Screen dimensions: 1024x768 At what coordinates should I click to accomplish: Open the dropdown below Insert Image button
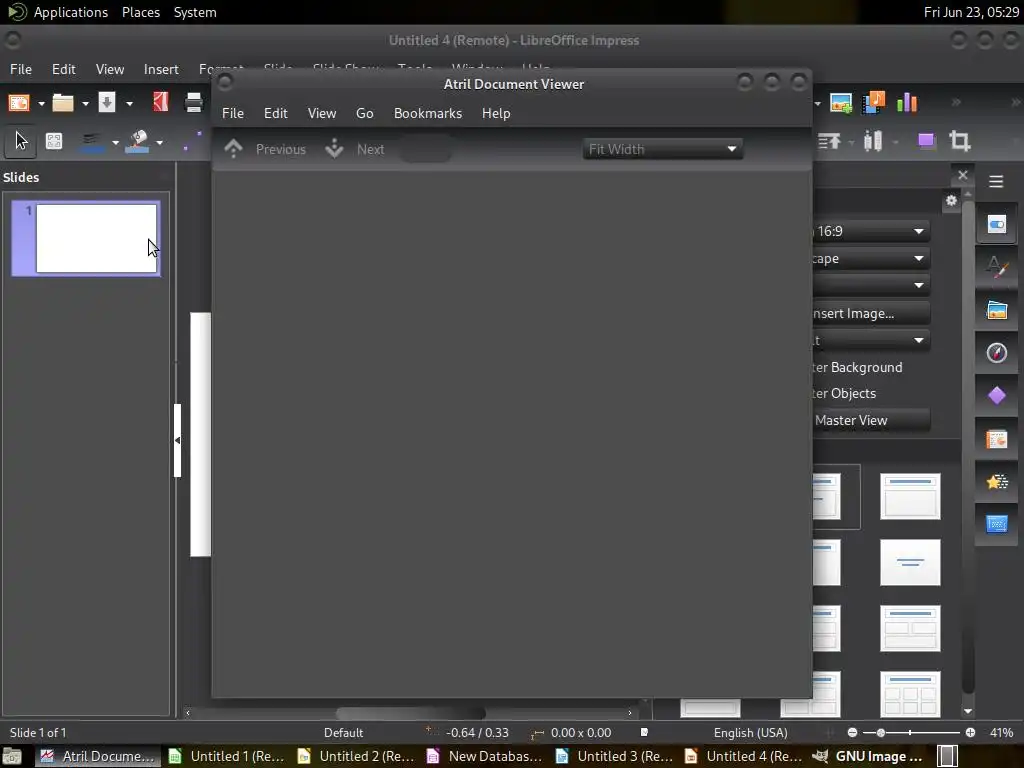pyautogui.click(x=871, y=340)
